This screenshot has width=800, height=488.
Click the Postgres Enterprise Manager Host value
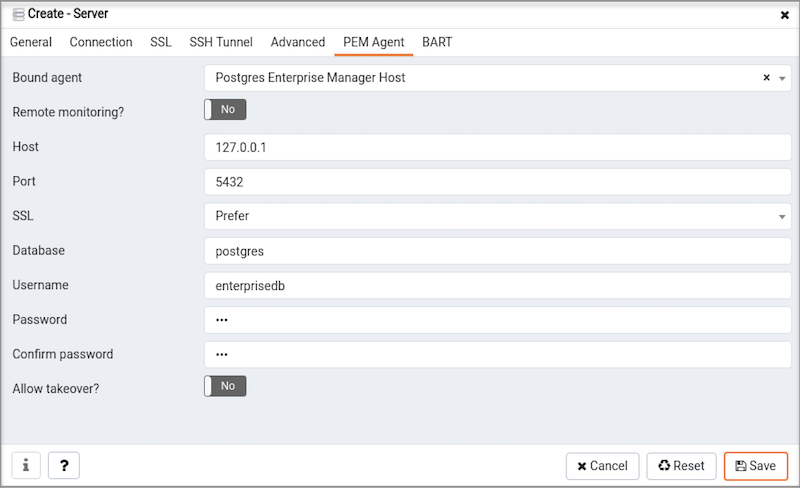pyautogui.click(x=310, y=78)
